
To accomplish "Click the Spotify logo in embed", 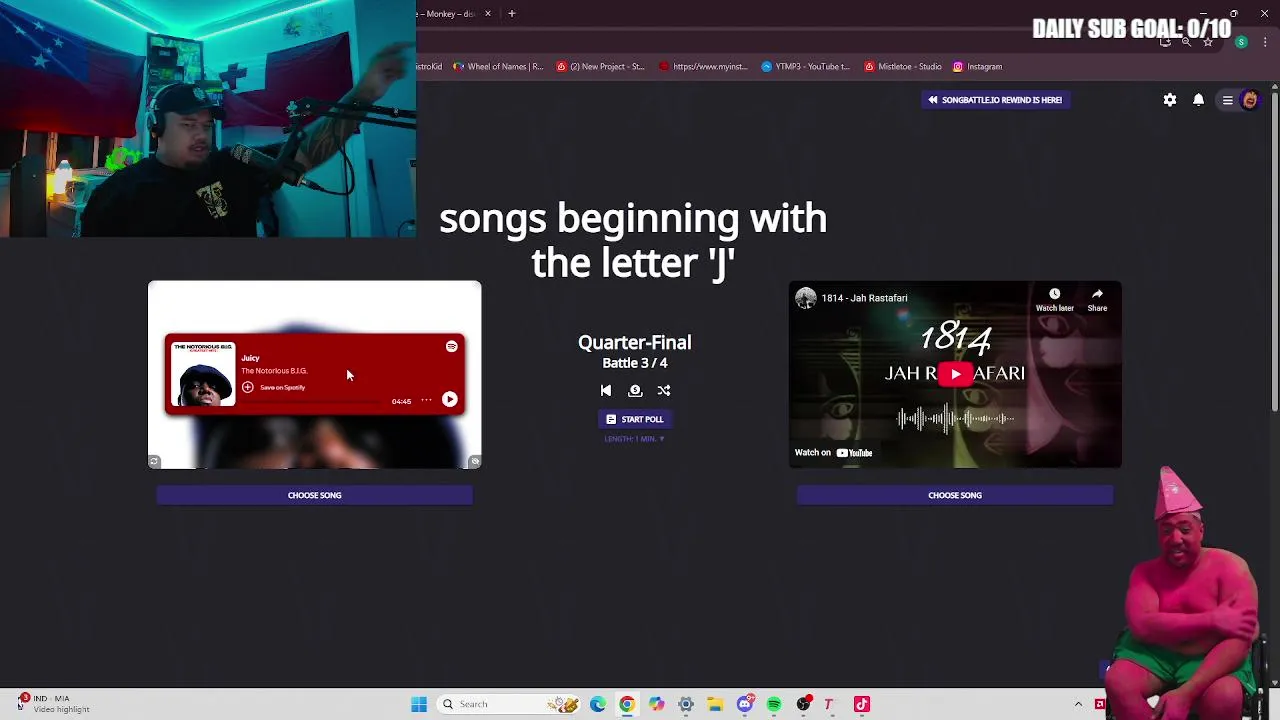I will click(x=452, y=346).
